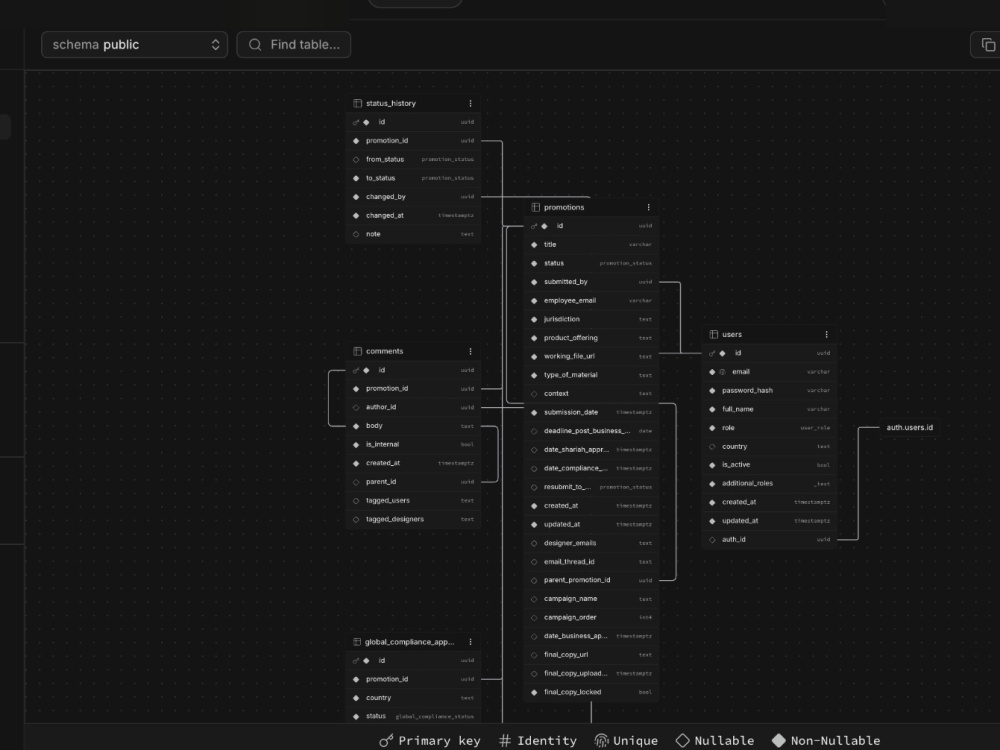
Task: Click changed_at column in status_history
Action: tap(413, 216)
